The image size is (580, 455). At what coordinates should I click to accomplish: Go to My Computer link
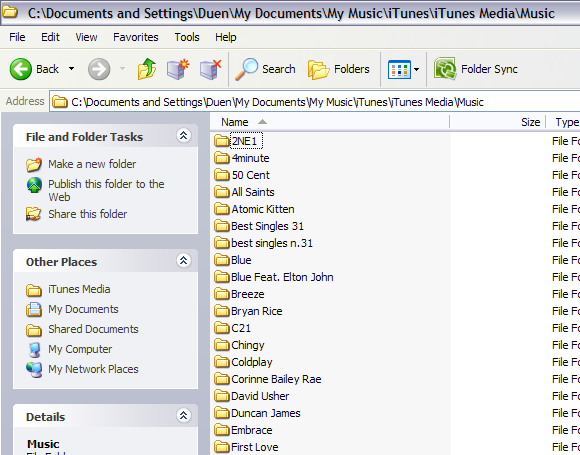(80, 349)
